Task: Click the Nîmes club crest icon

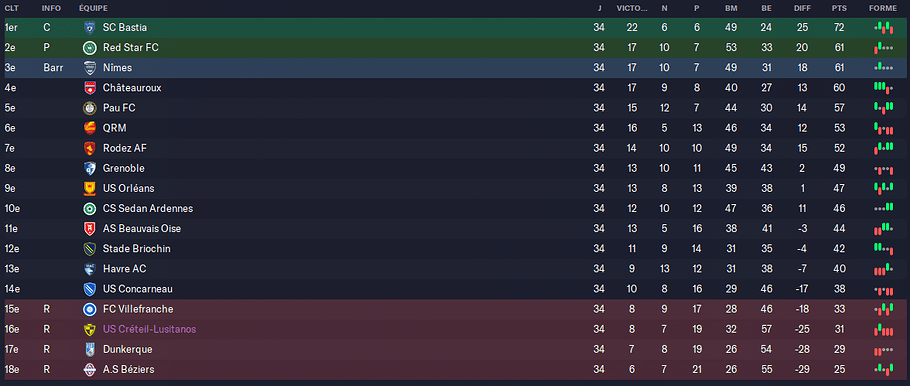Action: point(89,68)
